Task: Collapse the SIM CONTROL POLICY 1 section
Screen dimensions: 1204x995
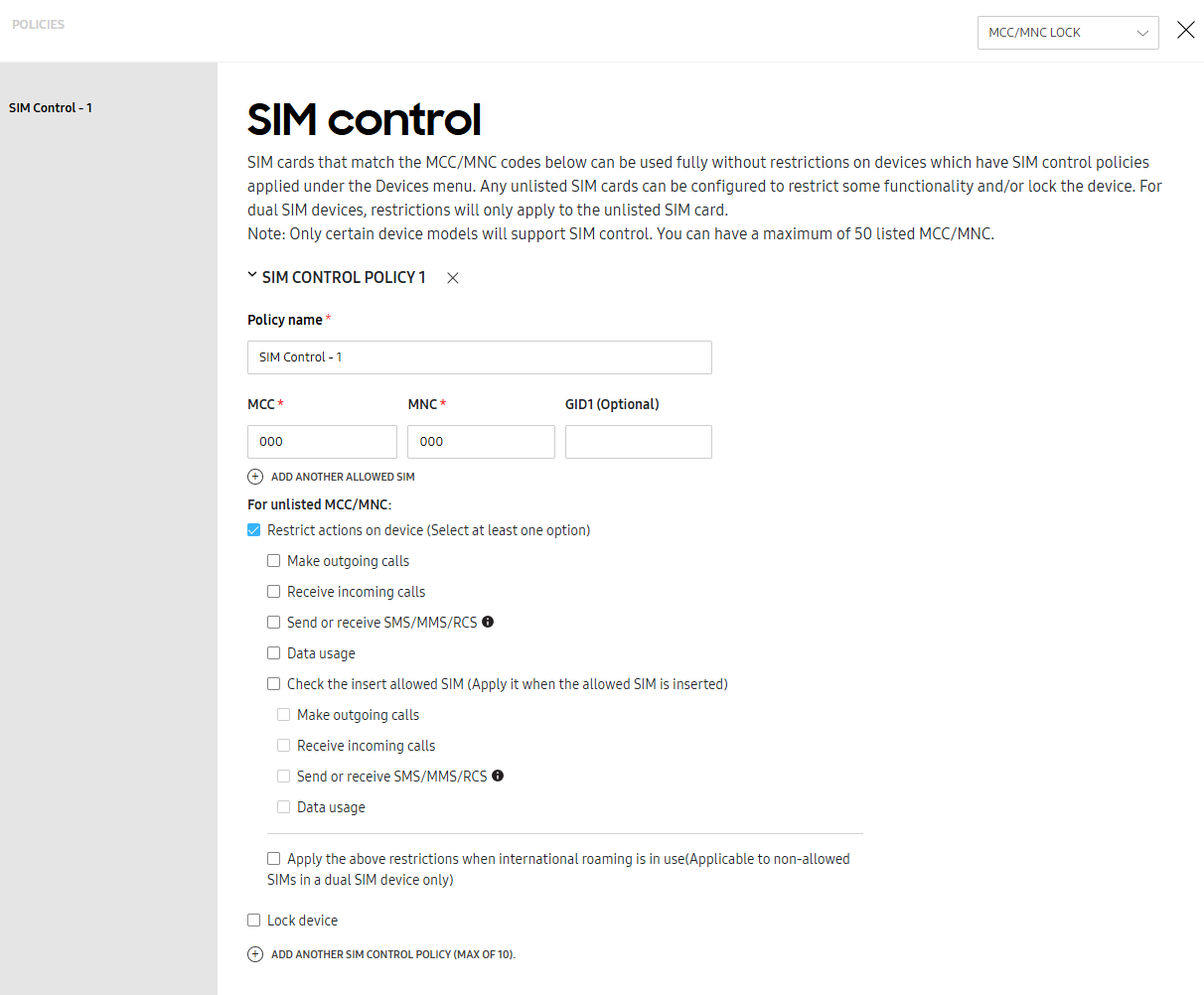Action: tap(251, 277)
